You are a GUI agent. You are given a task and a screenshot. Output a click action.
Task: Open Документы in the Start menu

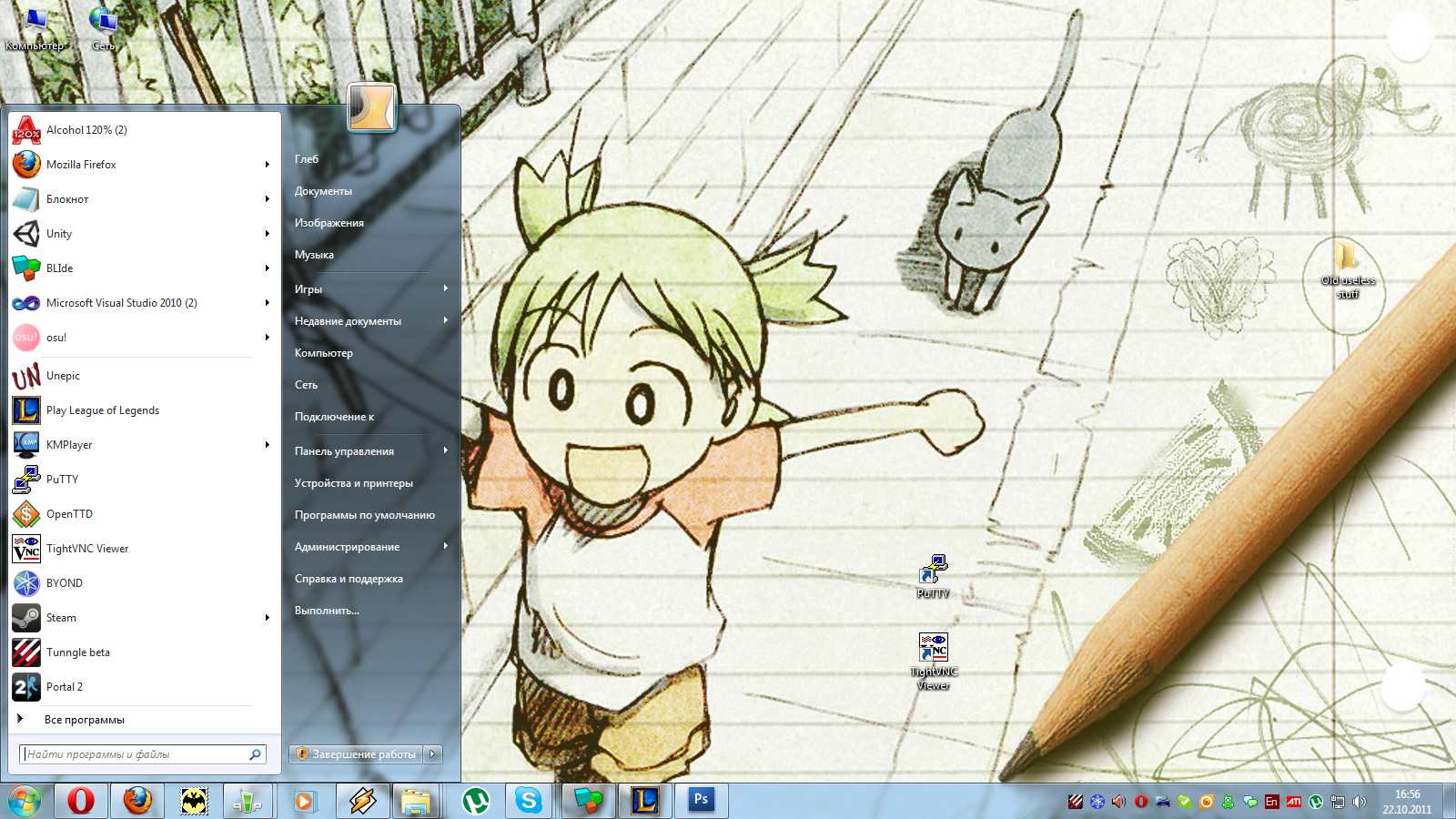click(323, 191)
